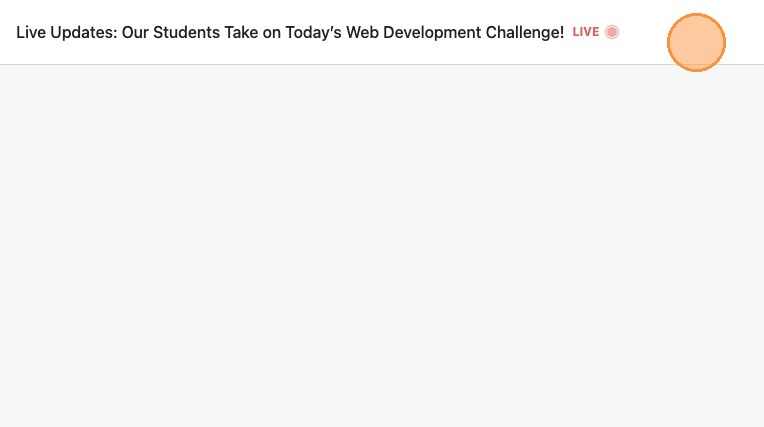Click the colon after "Updates" in the headline

click(x=115, y=33)
